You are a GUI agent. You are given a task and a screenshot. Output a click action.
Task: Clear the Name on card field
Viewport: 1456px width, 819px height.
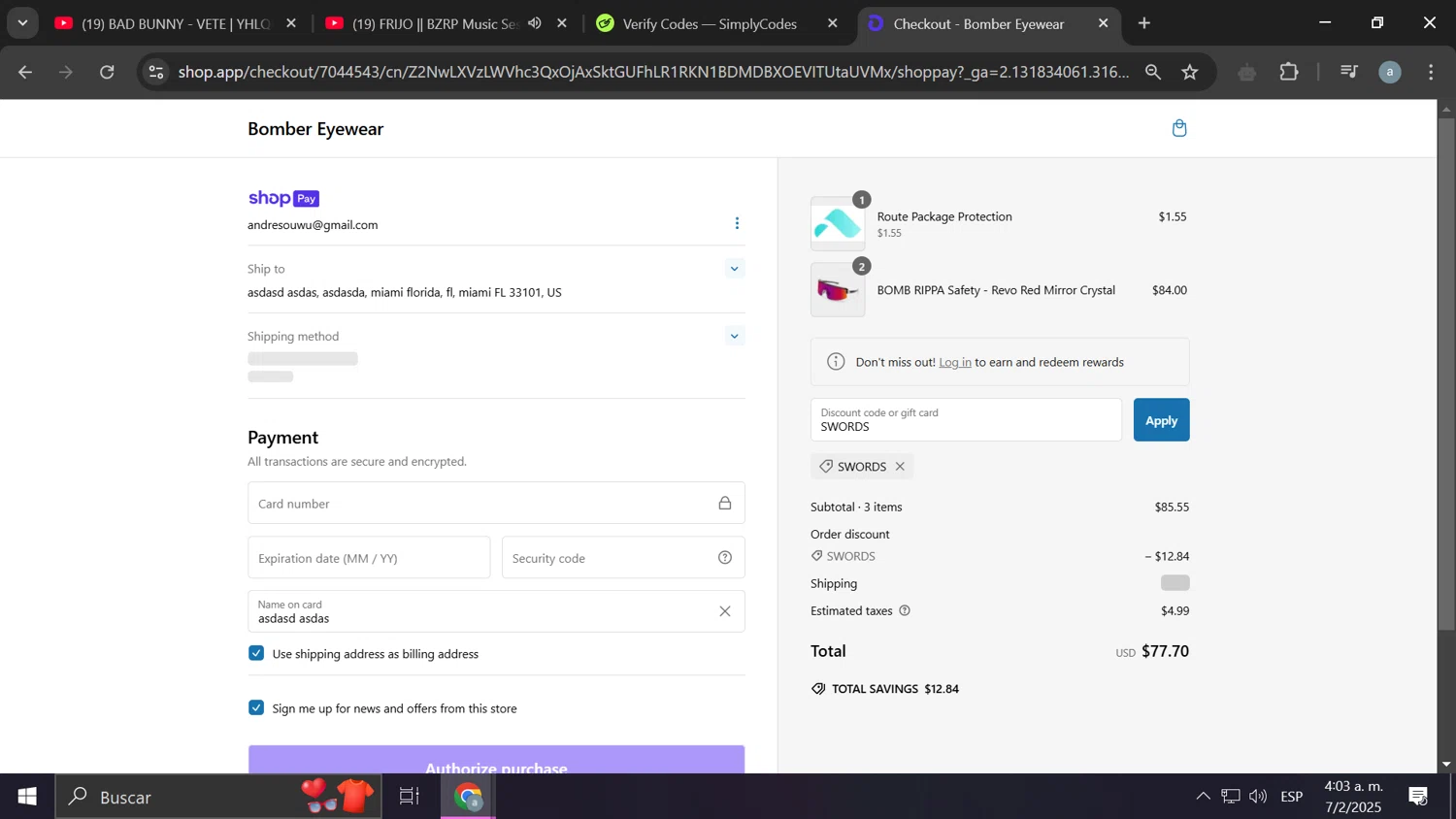pyautogui.click(x=725, y=611)
